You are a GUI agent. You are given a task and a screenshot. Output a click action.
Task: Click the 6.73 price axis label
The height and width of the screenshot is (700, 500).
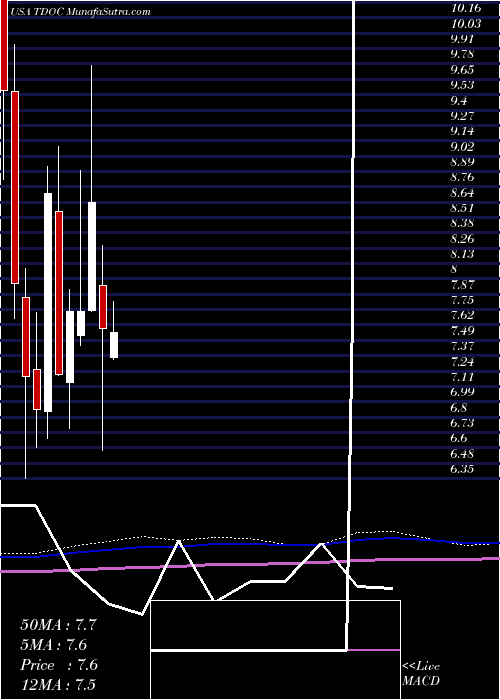(x=462, y=423)
